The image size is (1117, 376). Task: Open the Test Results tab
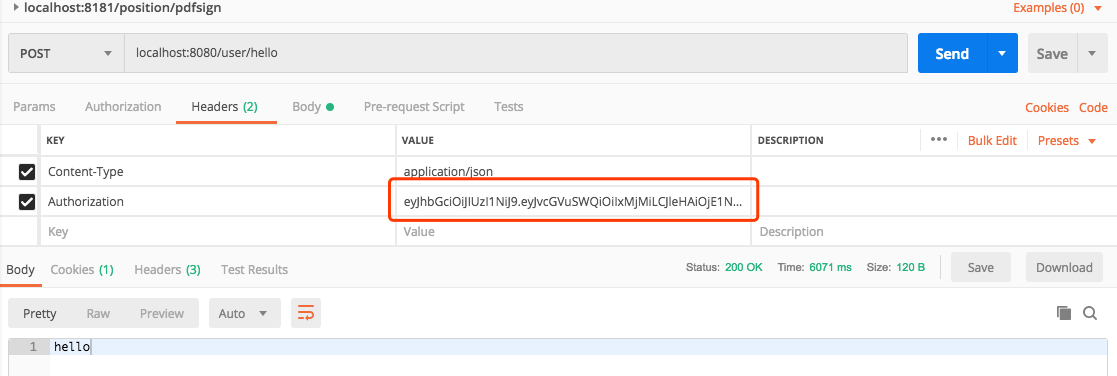(x=254, y=269)
